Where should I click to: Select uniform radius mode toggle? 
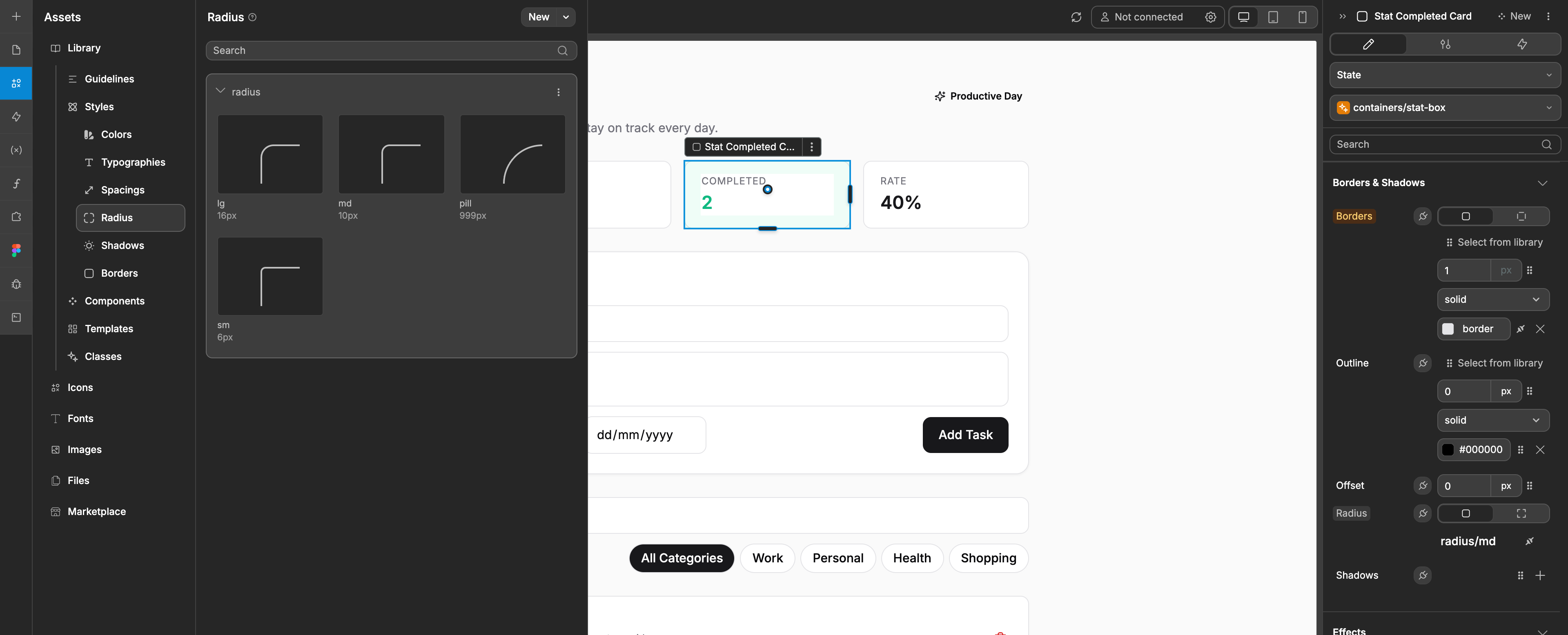[1466, 513]
